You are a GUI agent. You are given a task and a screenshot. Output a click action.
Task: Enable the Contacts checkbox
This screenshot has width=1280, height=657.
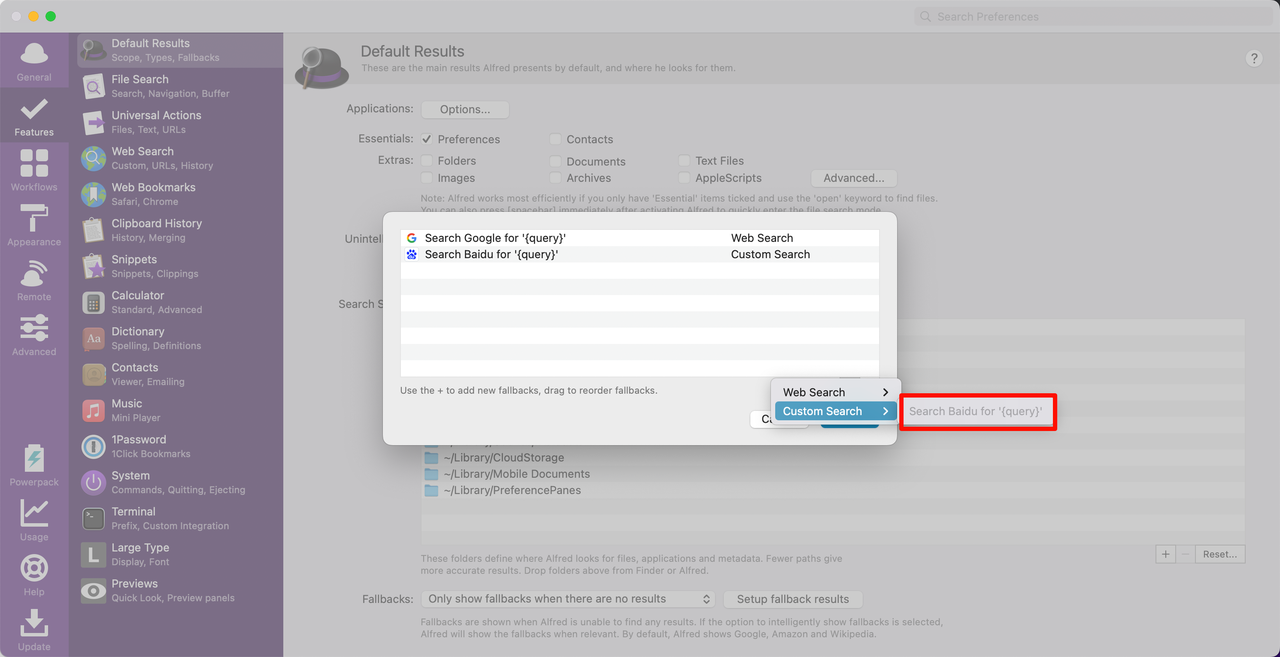click(555, 140)
